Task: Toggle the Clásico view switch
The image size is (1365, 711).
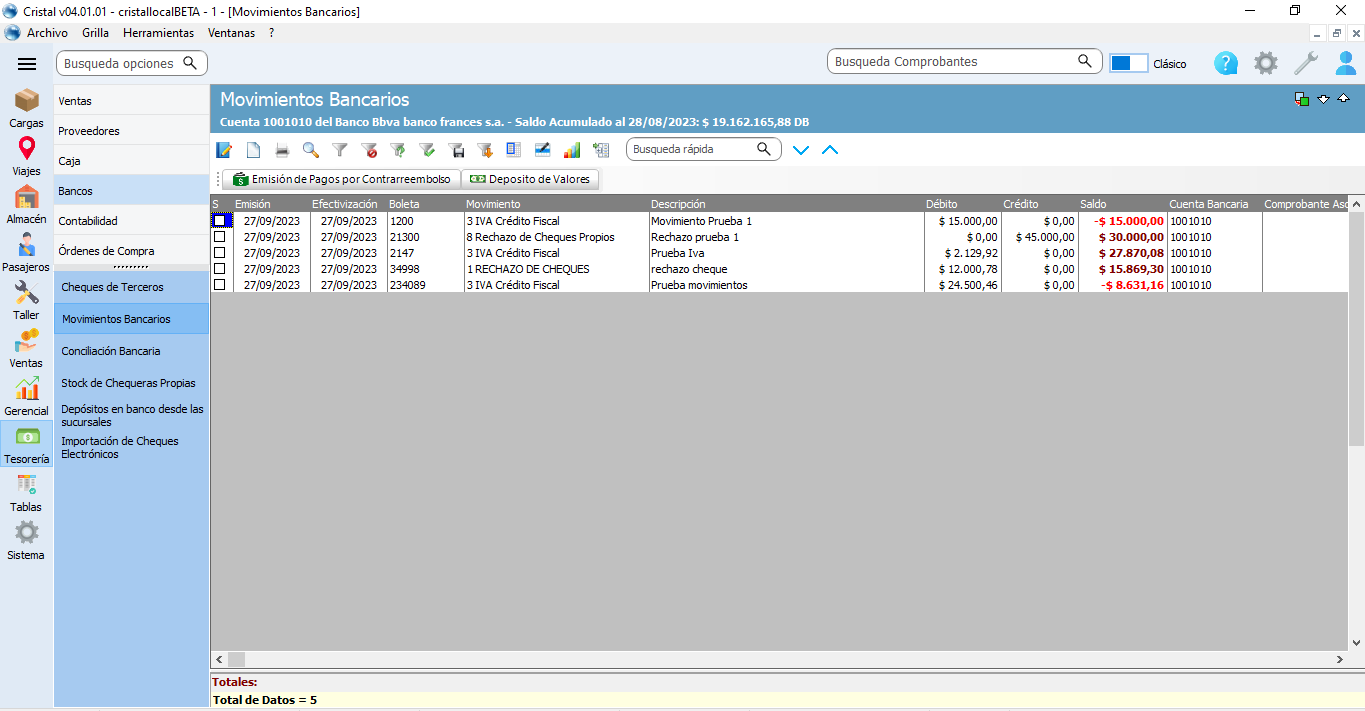Action: pyautogui.click(x=1128, y=63)
